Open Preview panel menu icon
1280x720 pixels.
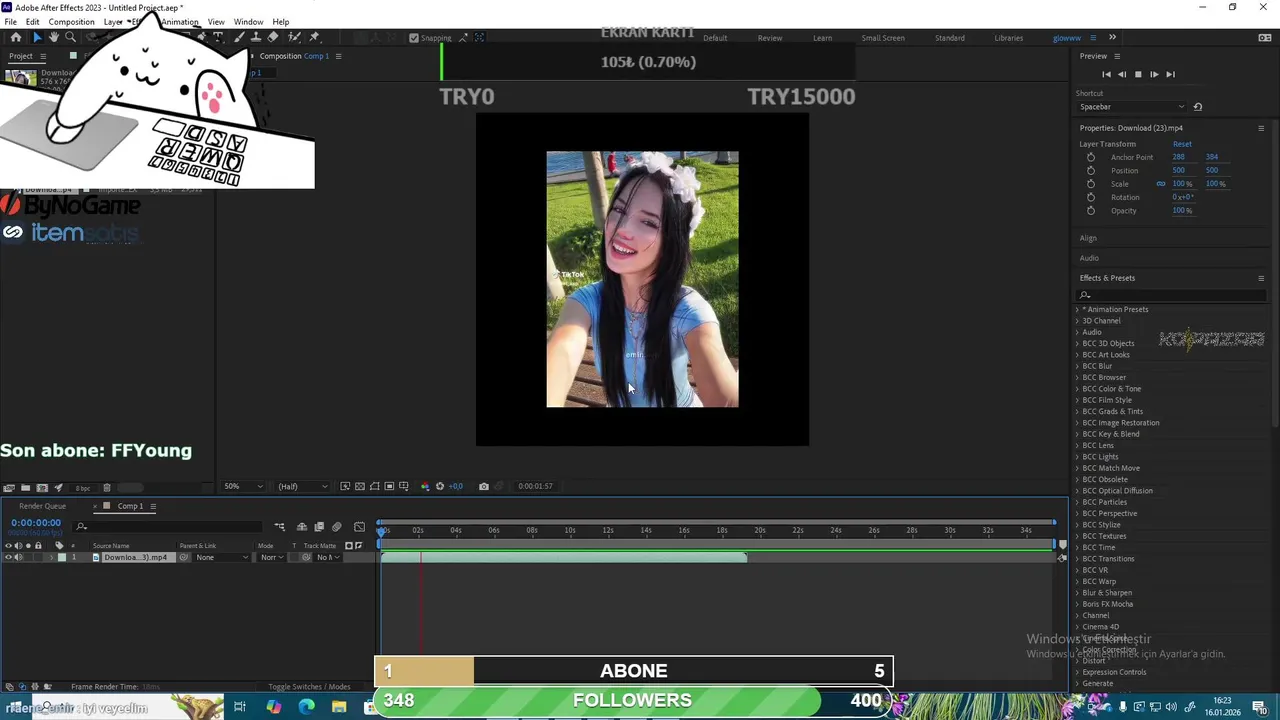point(1117,56)
